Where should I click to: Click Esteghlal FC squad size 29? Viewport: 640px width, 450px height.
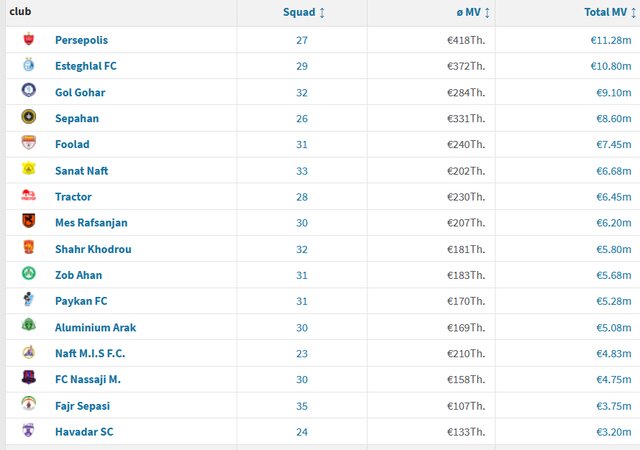pyautogui.click(x=302, y=66)
